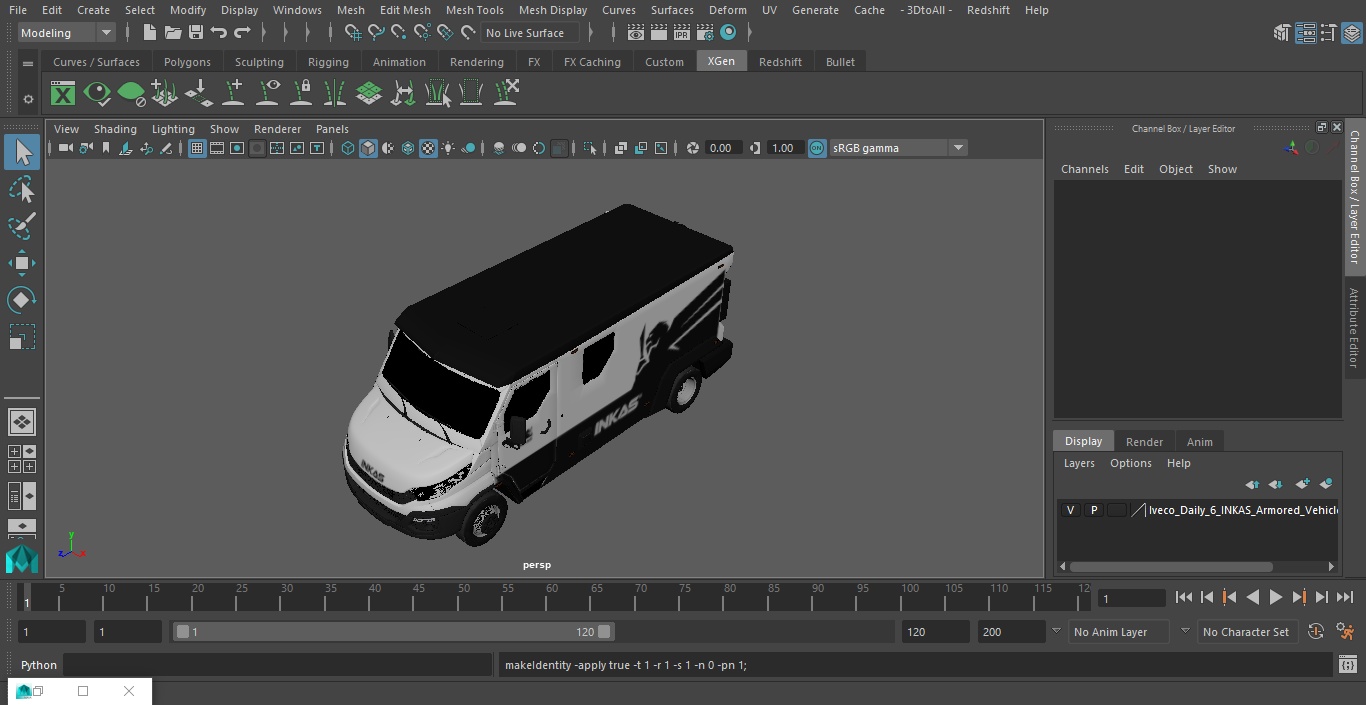This screenshot has width=1366, height=705.
Task: Toggle textured display checker icon
Action: click(428, 148)
